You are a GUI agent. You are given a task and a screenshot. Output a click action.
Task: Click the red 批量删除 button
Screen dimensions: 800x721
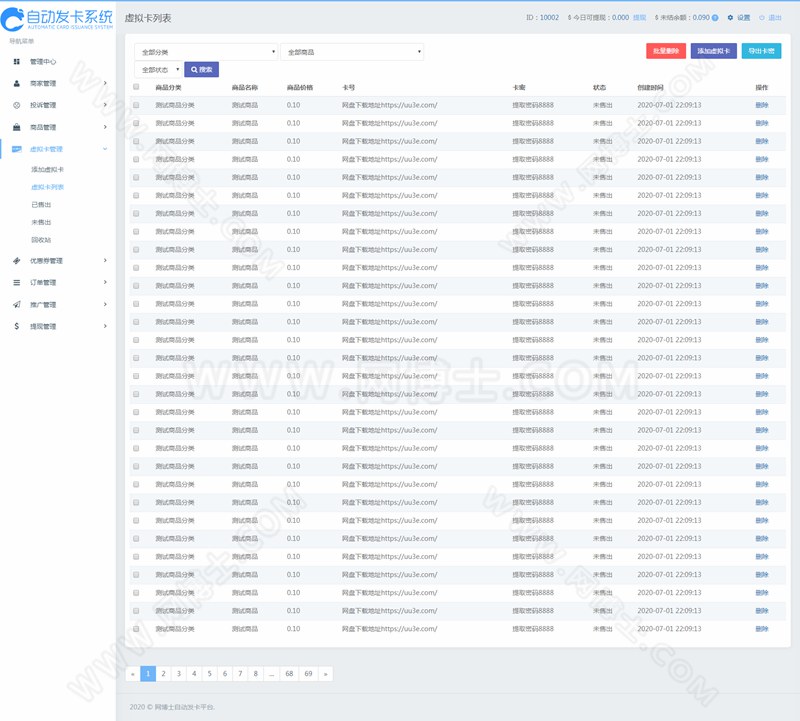point(666,51)
